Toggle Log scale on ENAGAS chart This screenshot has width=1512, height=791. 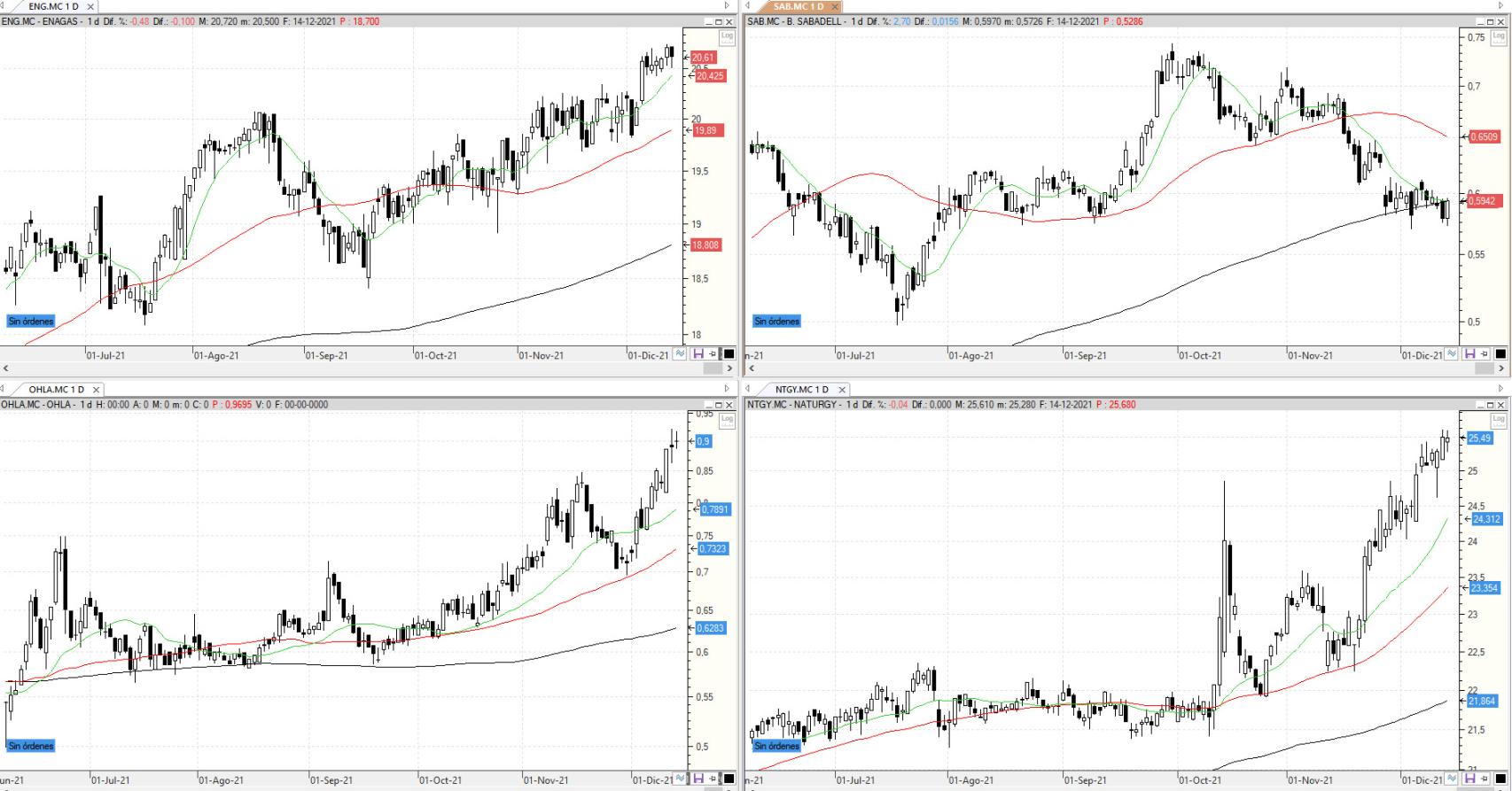pos(727,37)
